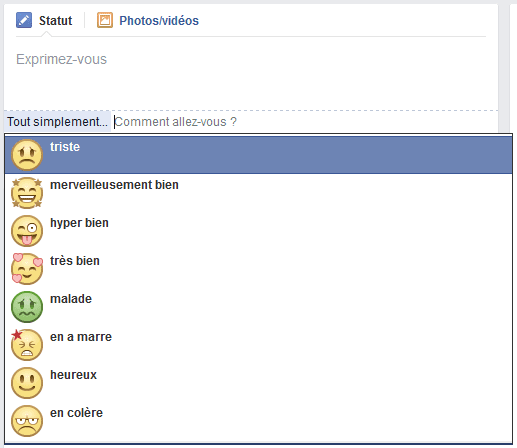Choose 'merveilleusement bien' from the list
The image size is (517, 448).
(x=258, y=193)
